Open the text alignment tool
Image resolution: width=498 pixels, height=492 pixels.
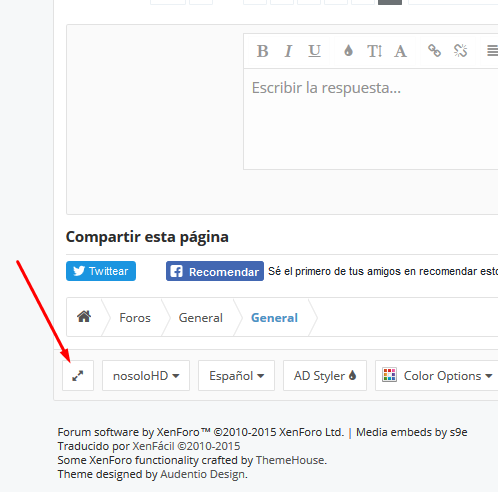click(492, 51)
